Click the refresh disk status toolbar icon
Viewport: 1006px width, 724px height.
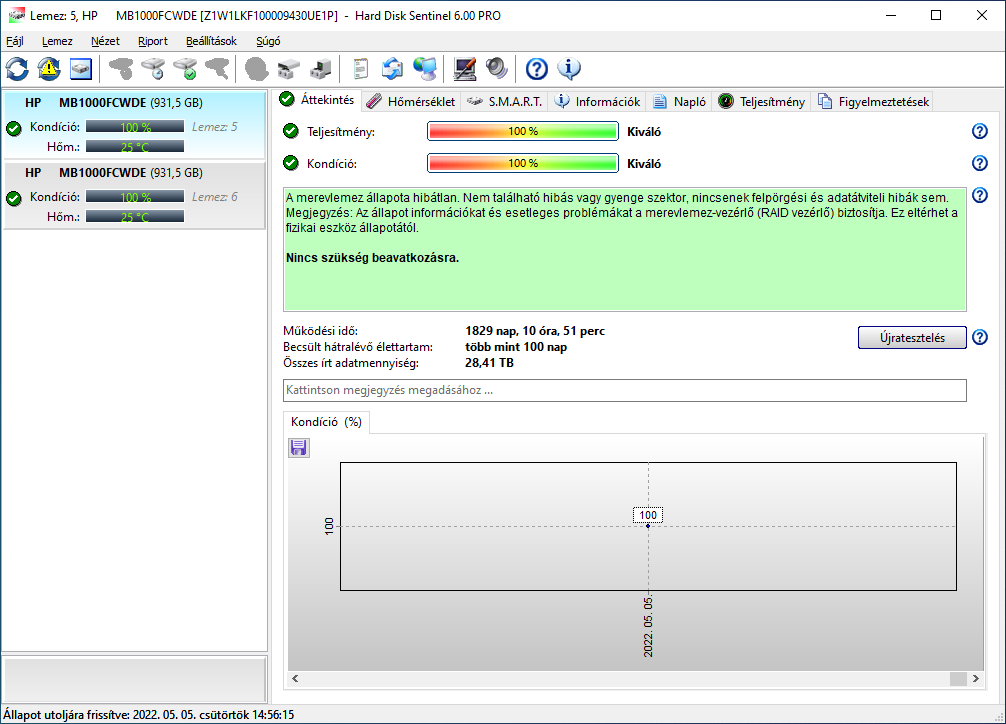17,69
